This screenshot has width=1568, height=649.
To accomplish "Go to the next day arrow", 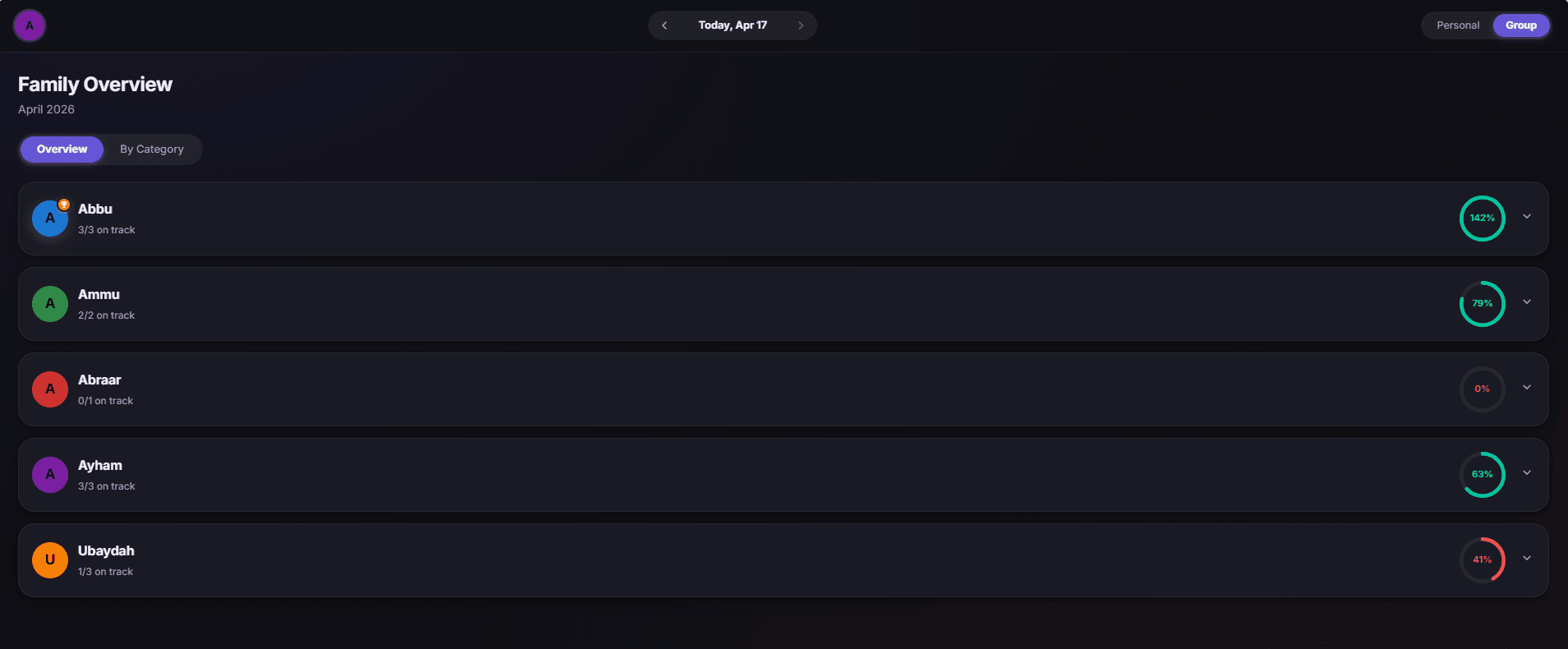I will pos(801,25).
